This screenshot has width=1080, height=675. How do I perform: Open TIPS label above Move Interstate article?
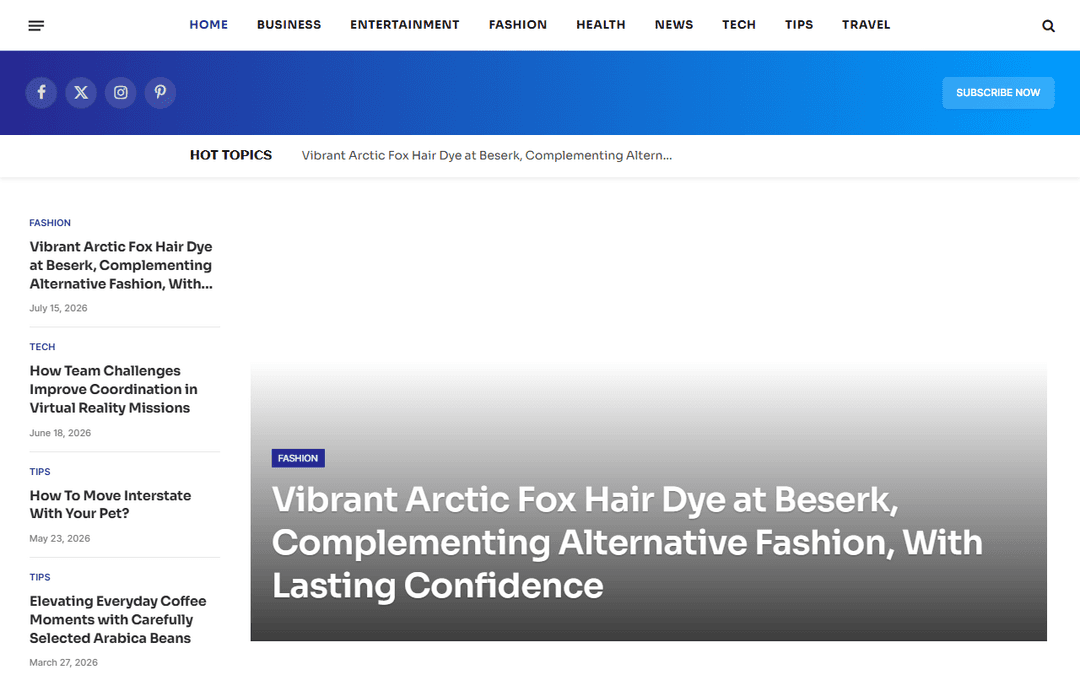[x=40, y=472]
